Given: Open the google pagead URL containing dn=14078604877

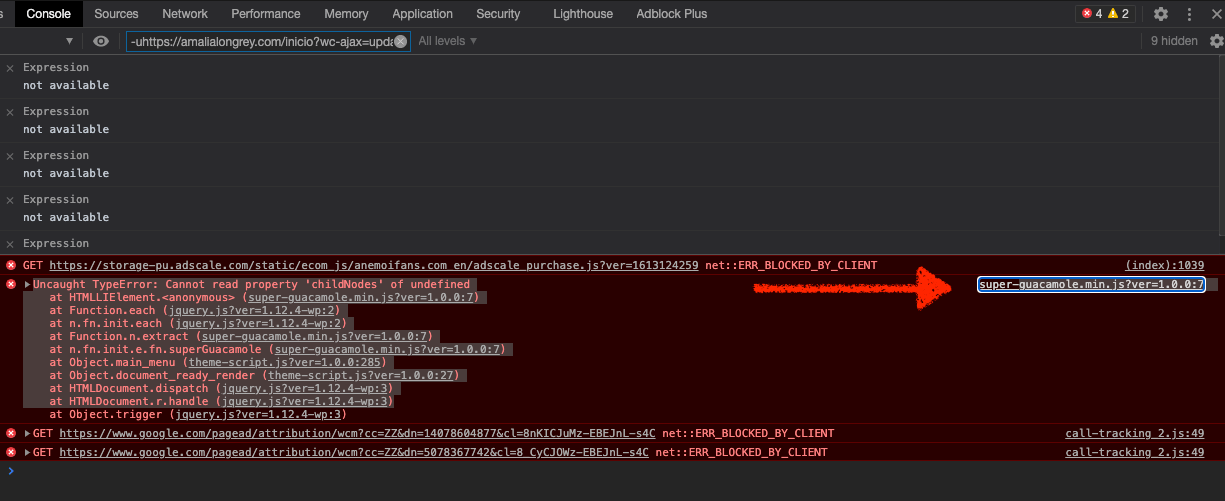Looking at the screenshot, I should coord(357,434).
